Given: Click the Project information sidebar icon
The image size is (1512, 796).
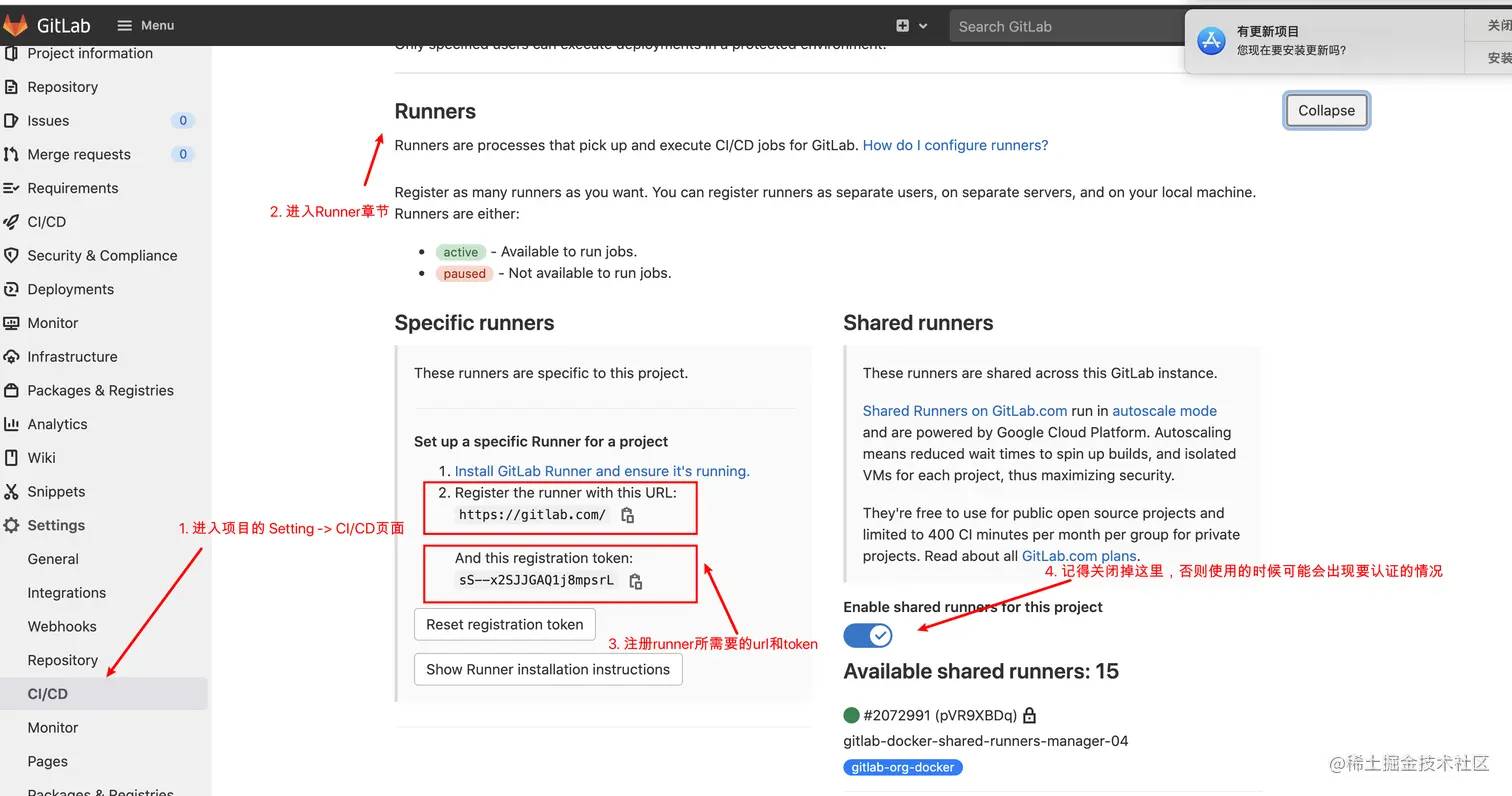Looking at the screenshot, I should (x=11, y=53).
